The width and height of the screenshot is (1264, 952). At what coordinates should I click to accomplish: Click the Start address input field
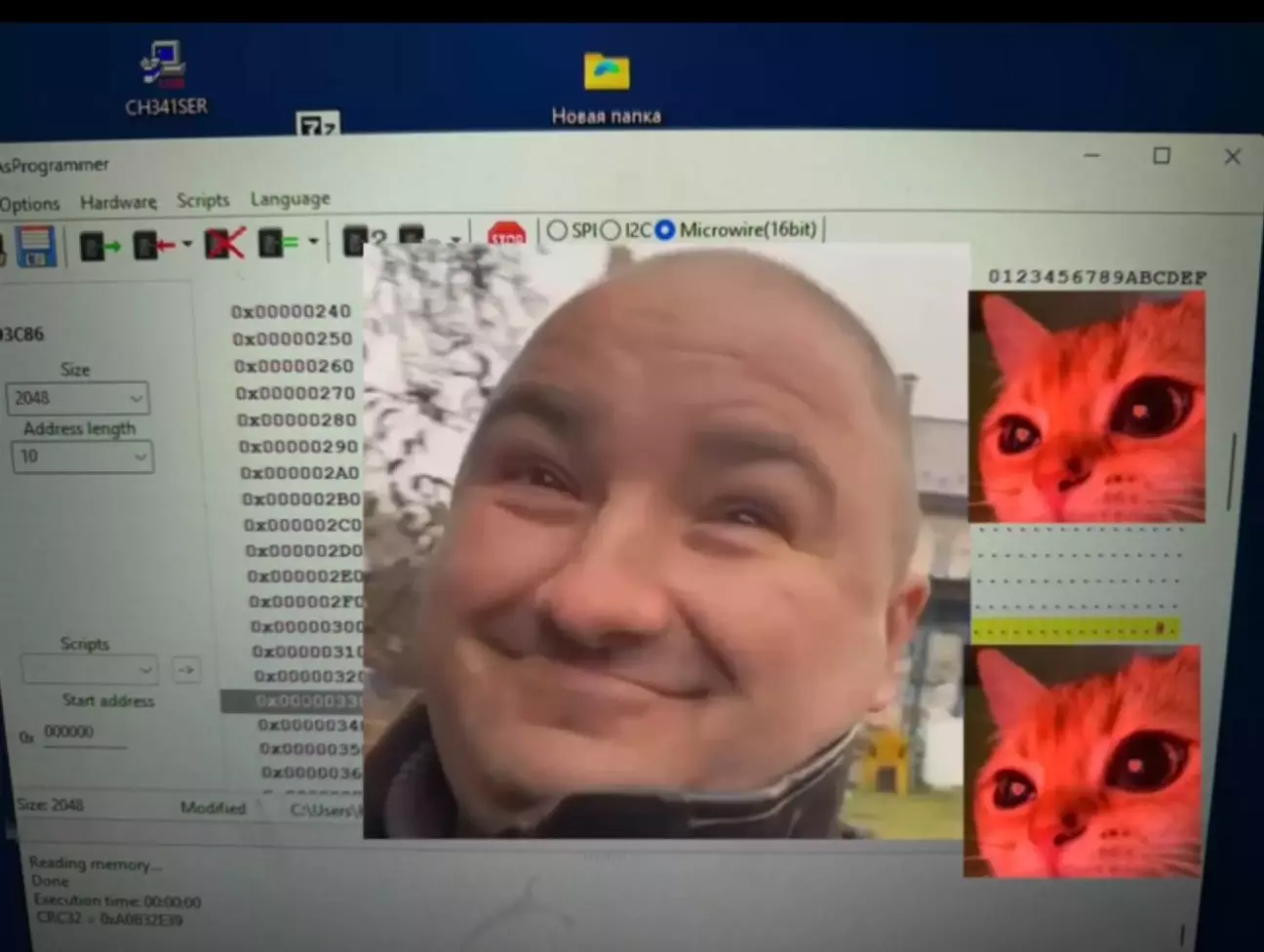tap(84, 733)
